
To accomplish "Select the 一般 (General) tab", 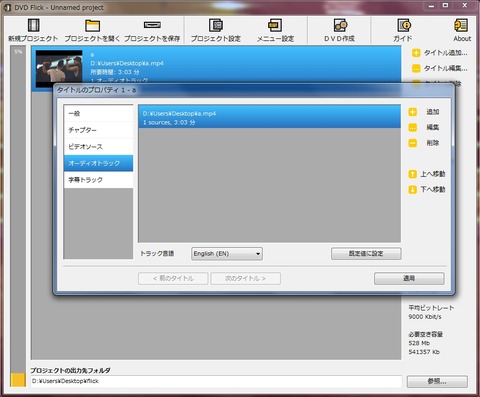I will [98, 114].
